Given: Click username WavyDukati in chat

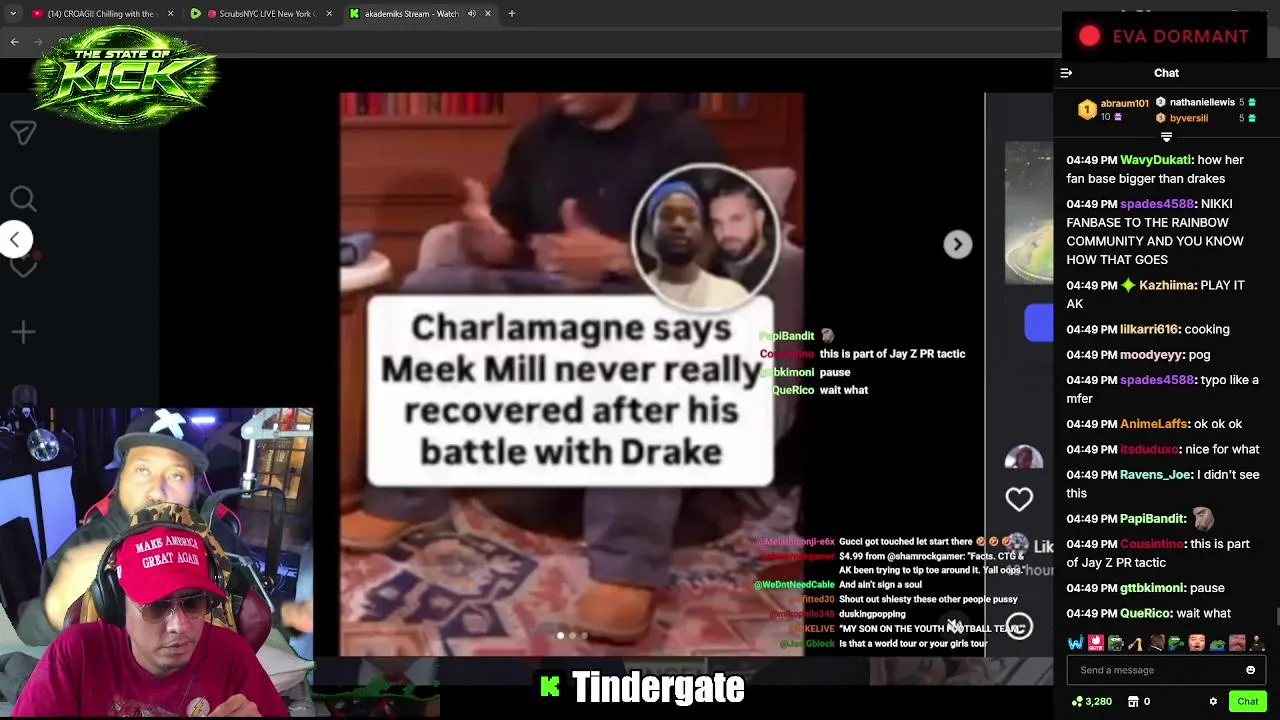Looking at the screenshot, I should tap(1156, 160).
